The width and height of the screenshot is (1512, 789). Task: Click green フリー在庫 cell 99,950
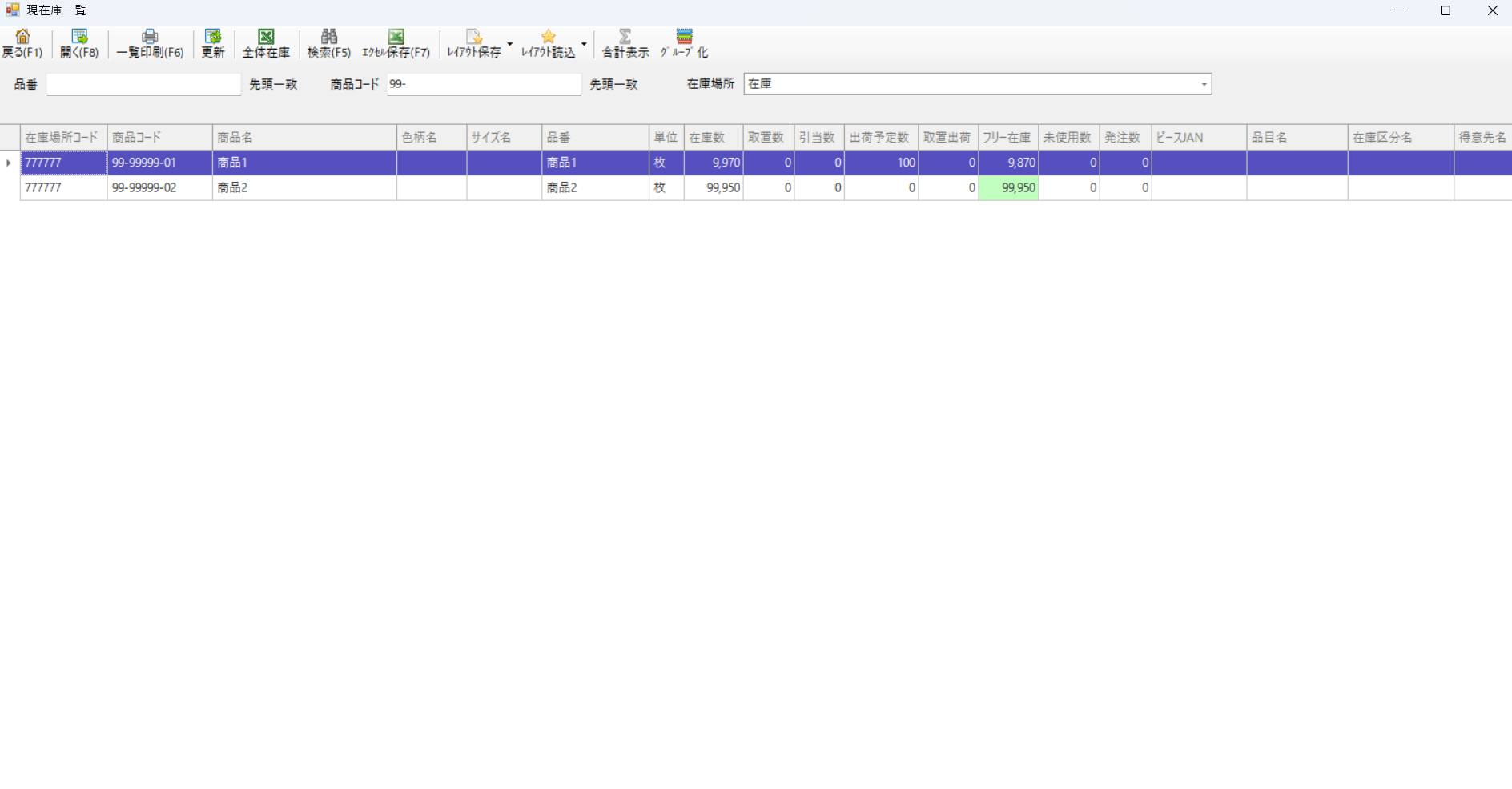(x=1008, y=187)
